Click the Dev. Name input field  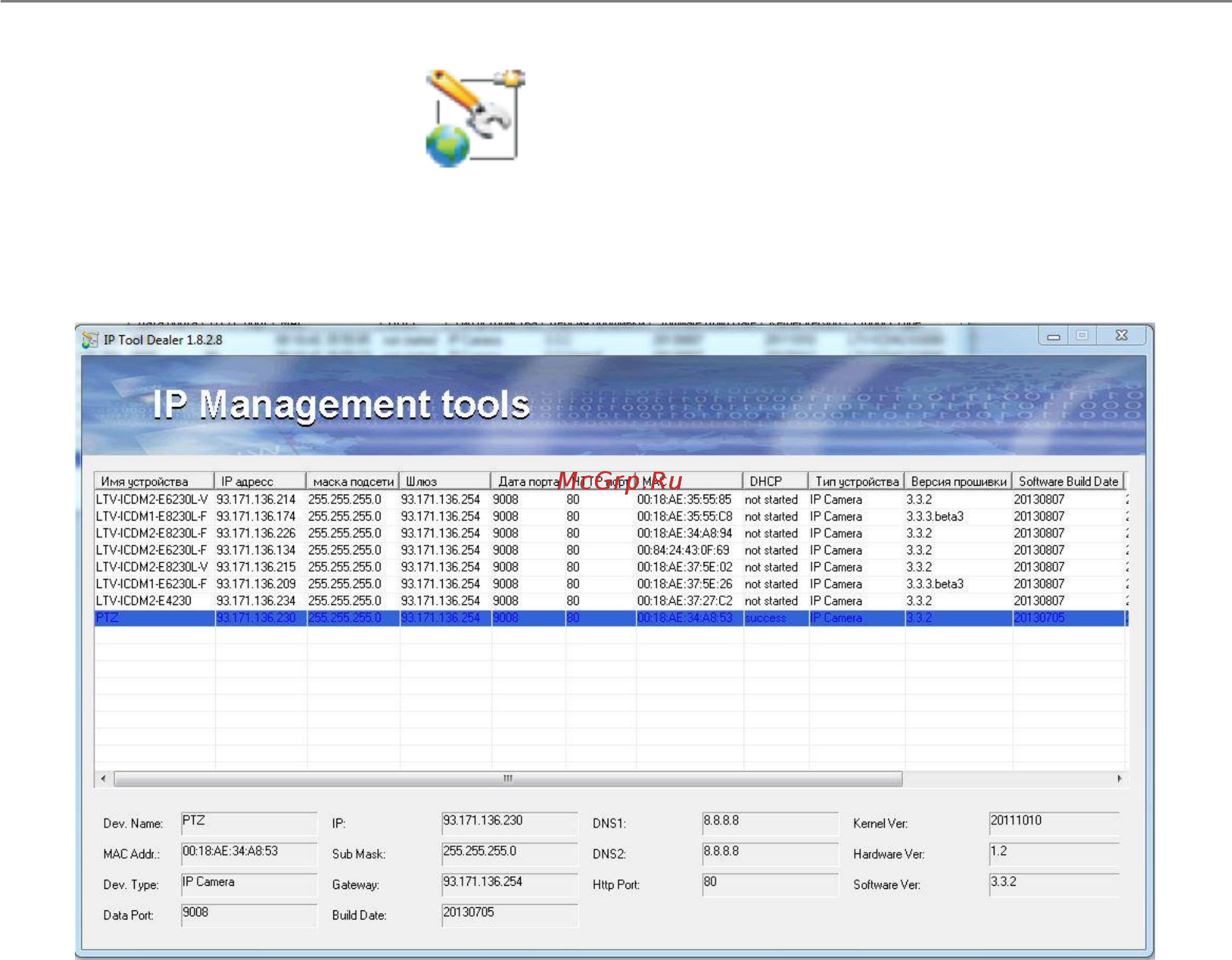pos(249,823)
